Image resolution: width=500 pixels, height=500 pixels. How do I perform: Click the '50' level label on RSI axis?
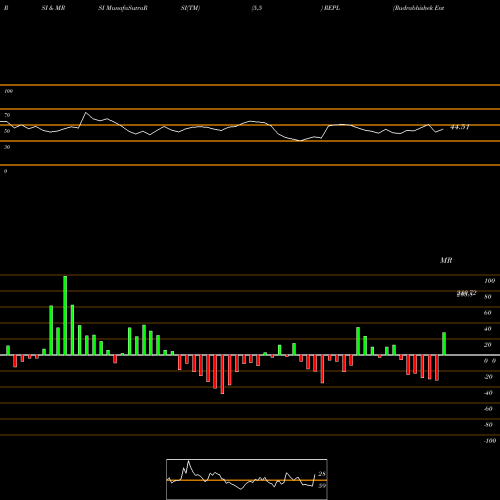click(7, 131)
